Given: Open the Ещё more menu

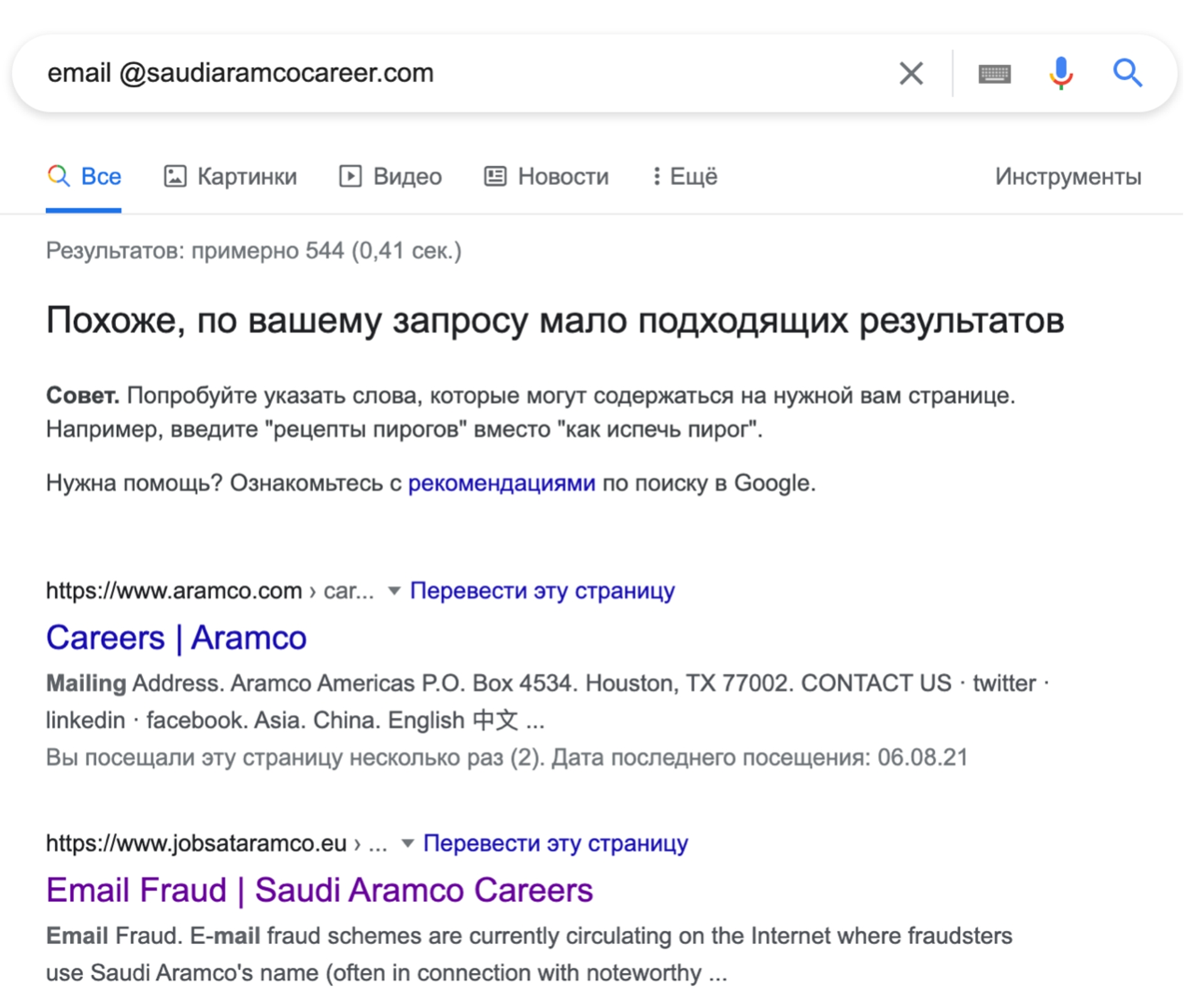Looking at the screenshot, I should pos(685,176).
